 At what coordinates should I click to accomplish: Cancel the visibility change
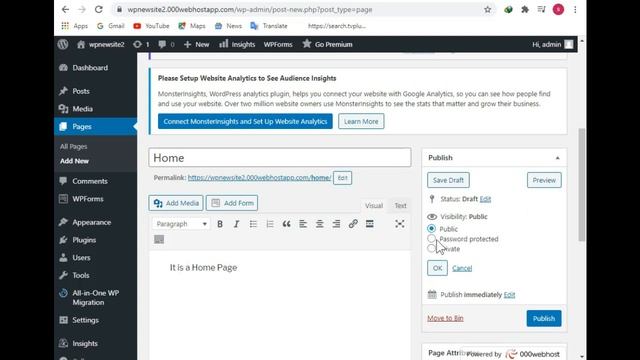click(x=462, y=268)
